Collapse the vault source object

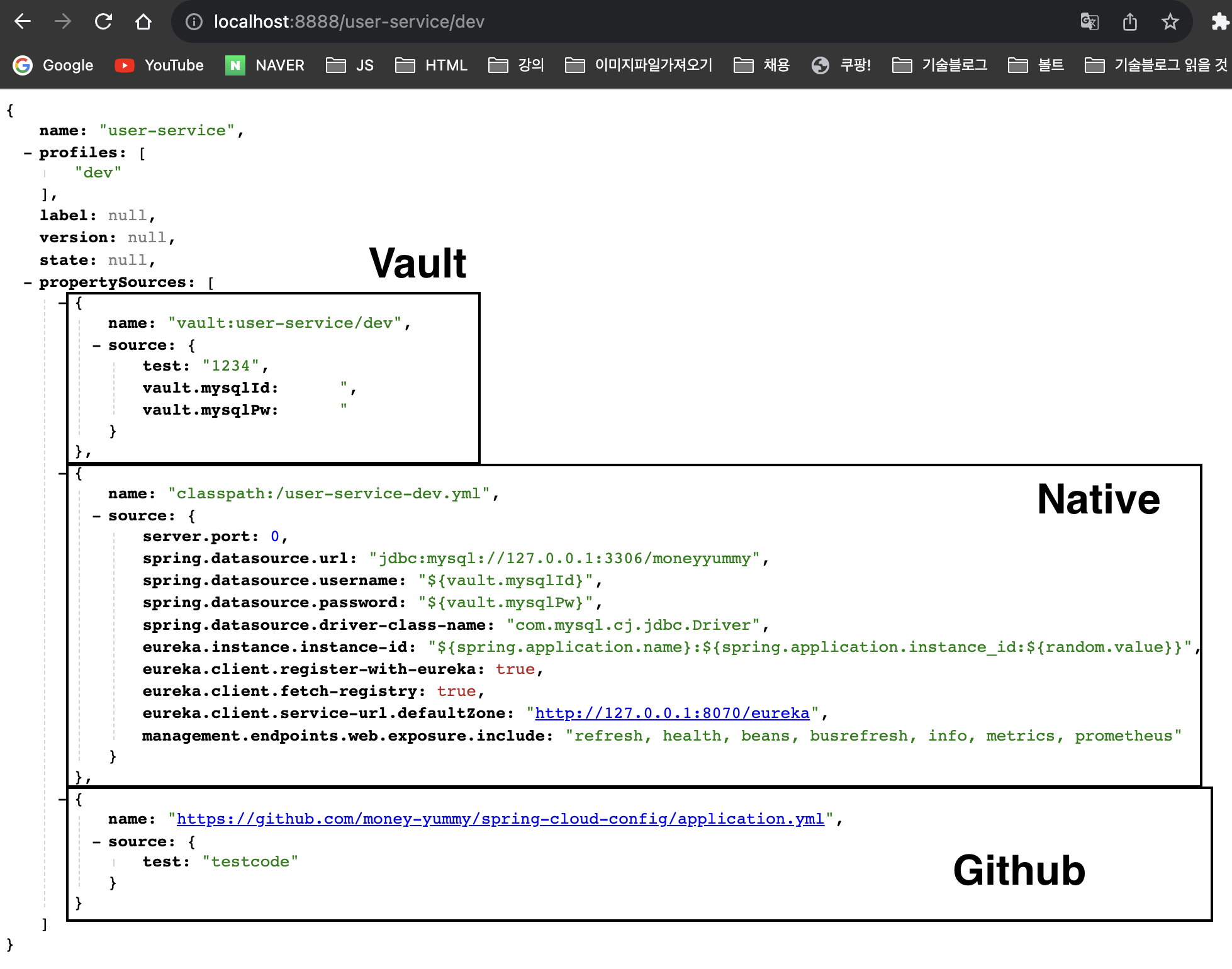coord(97,345)
